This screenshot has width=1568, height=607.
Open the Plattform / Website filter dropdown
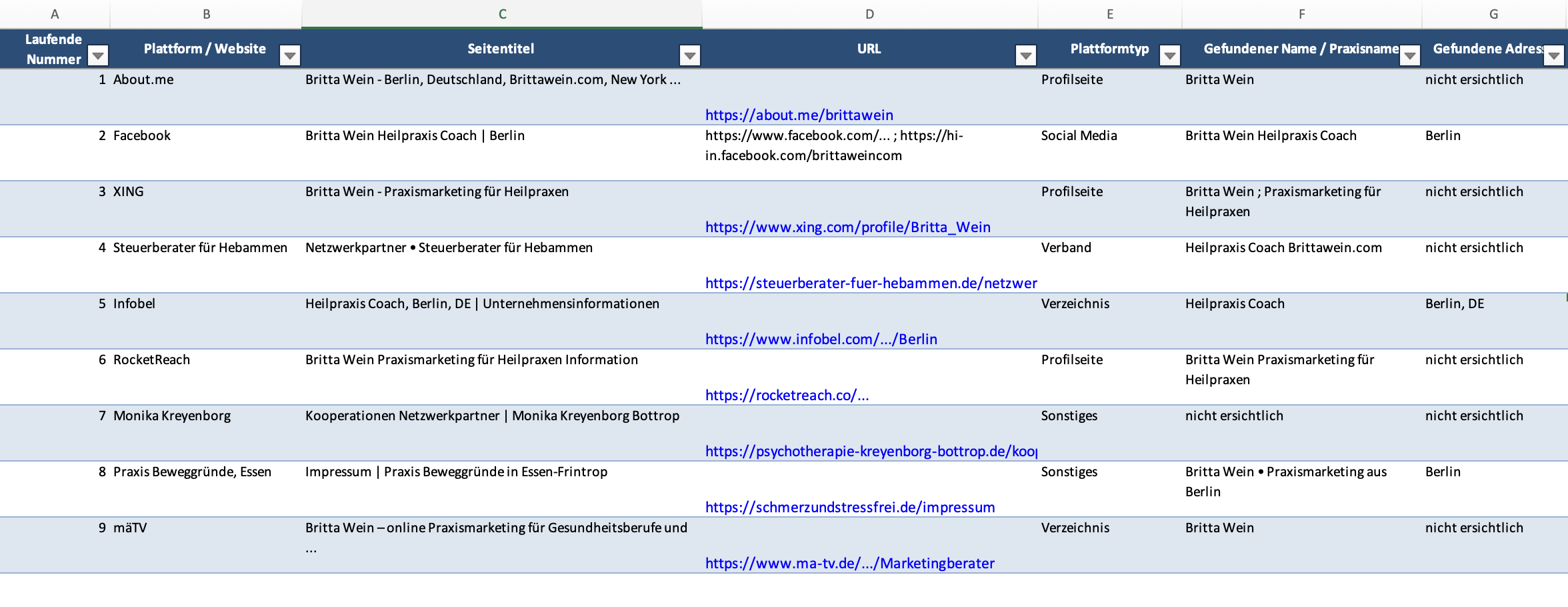289,56
